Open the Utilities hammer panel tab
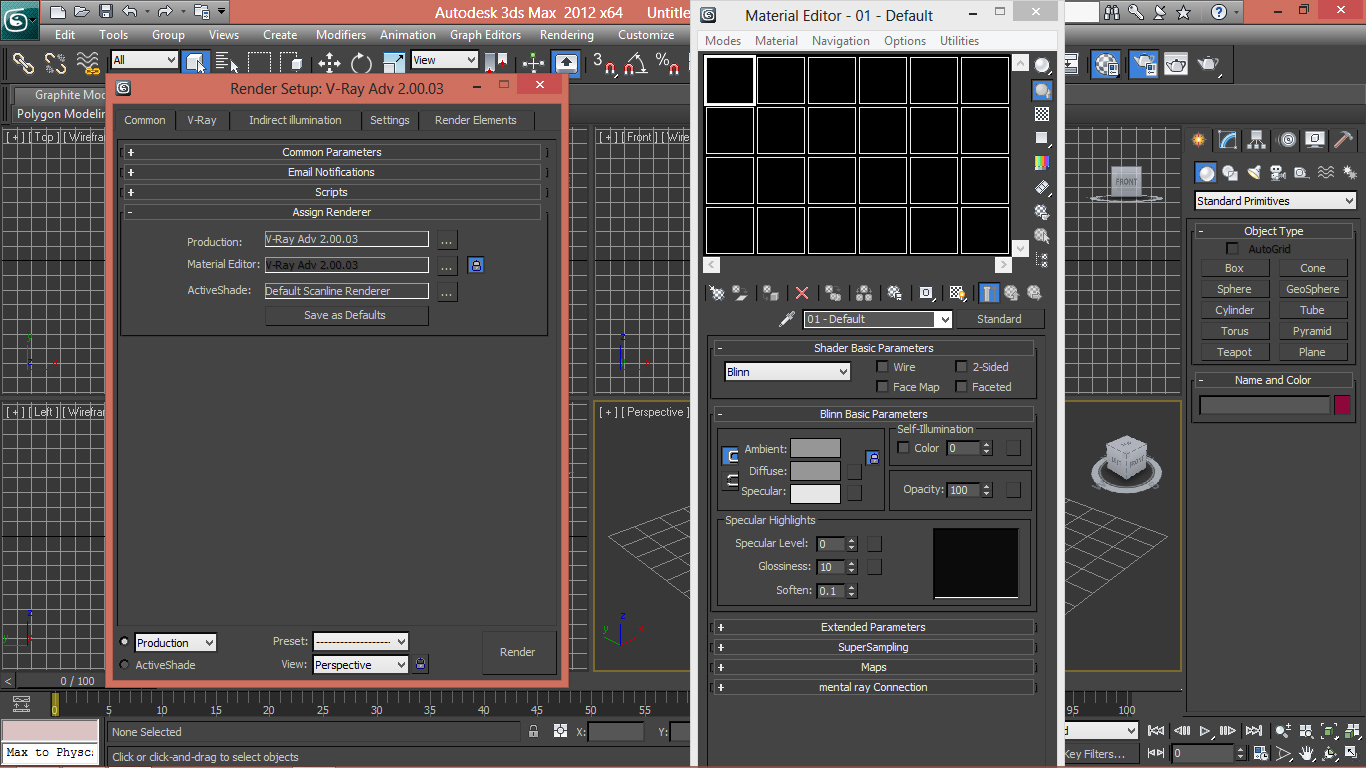The image size is (1366, 768). pos(1344,140)
